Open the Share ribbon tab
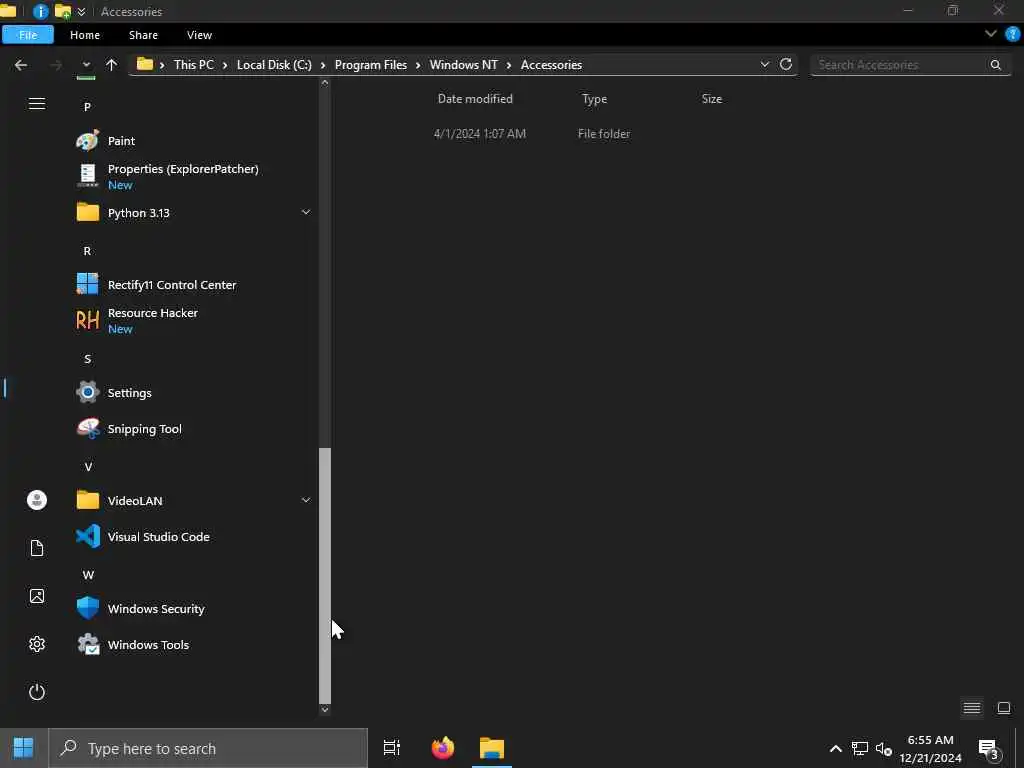 point(143,35)
